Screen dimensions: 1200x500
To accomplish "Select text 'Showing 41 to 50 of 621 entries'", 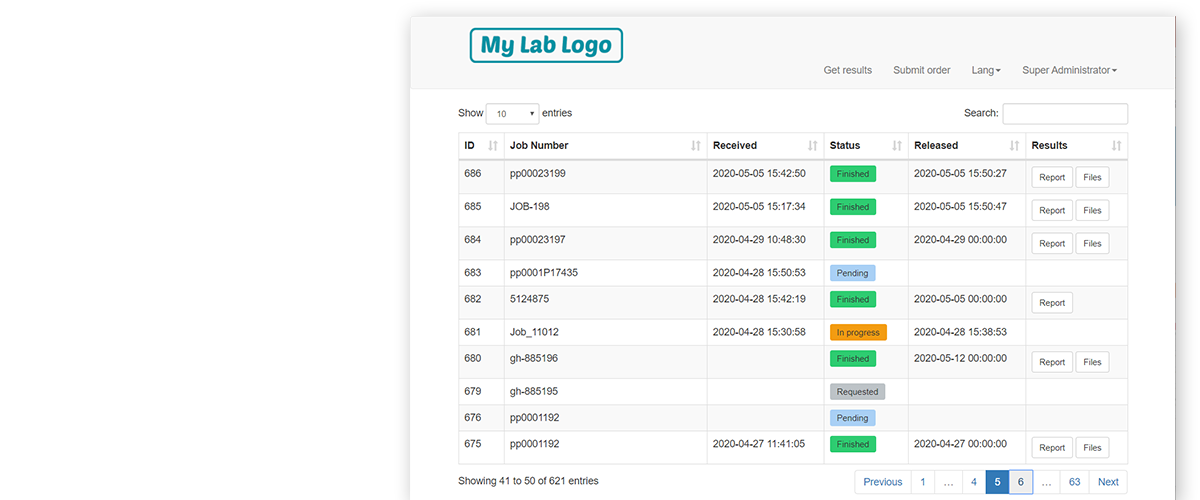I will pos(528,481).
